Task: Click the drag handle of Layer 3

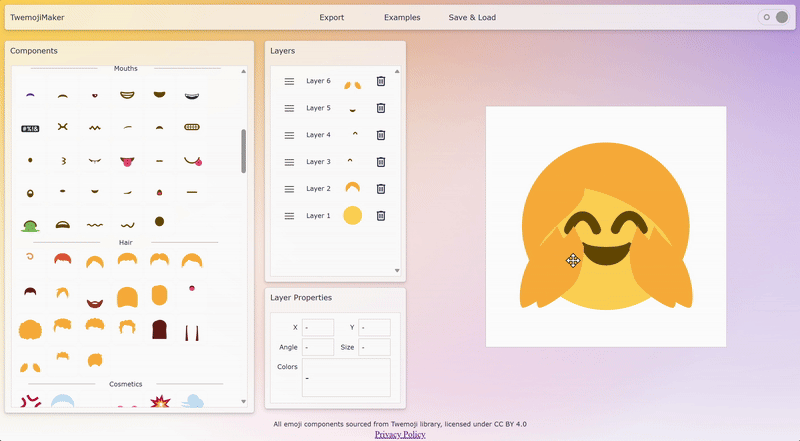Action: pyautogui.click(x=289, y=161)
